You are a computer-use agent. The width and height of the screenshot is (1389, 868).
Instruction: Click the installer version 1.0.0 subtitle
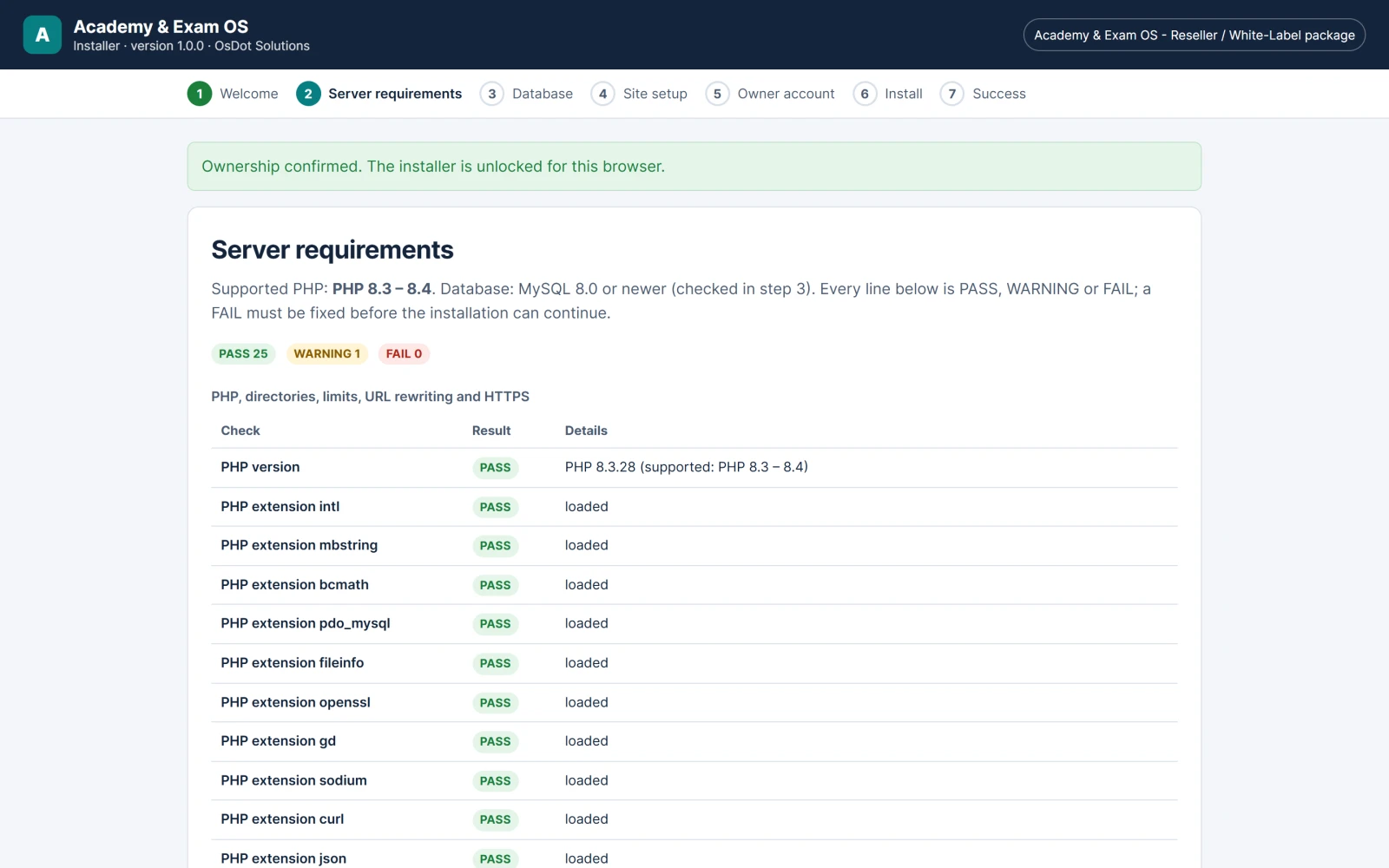tap(192, 46)
